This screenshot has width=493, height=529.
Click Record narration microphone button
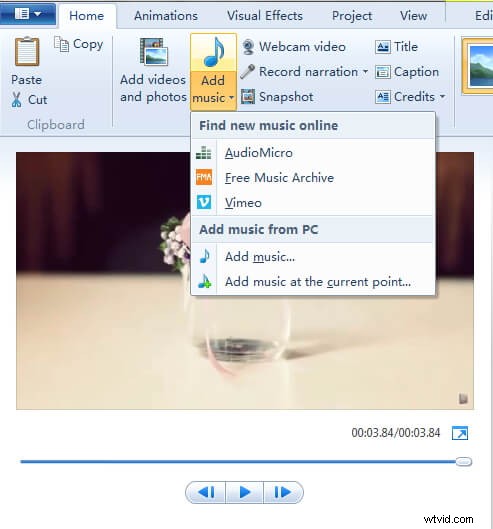tap(299, 72)
